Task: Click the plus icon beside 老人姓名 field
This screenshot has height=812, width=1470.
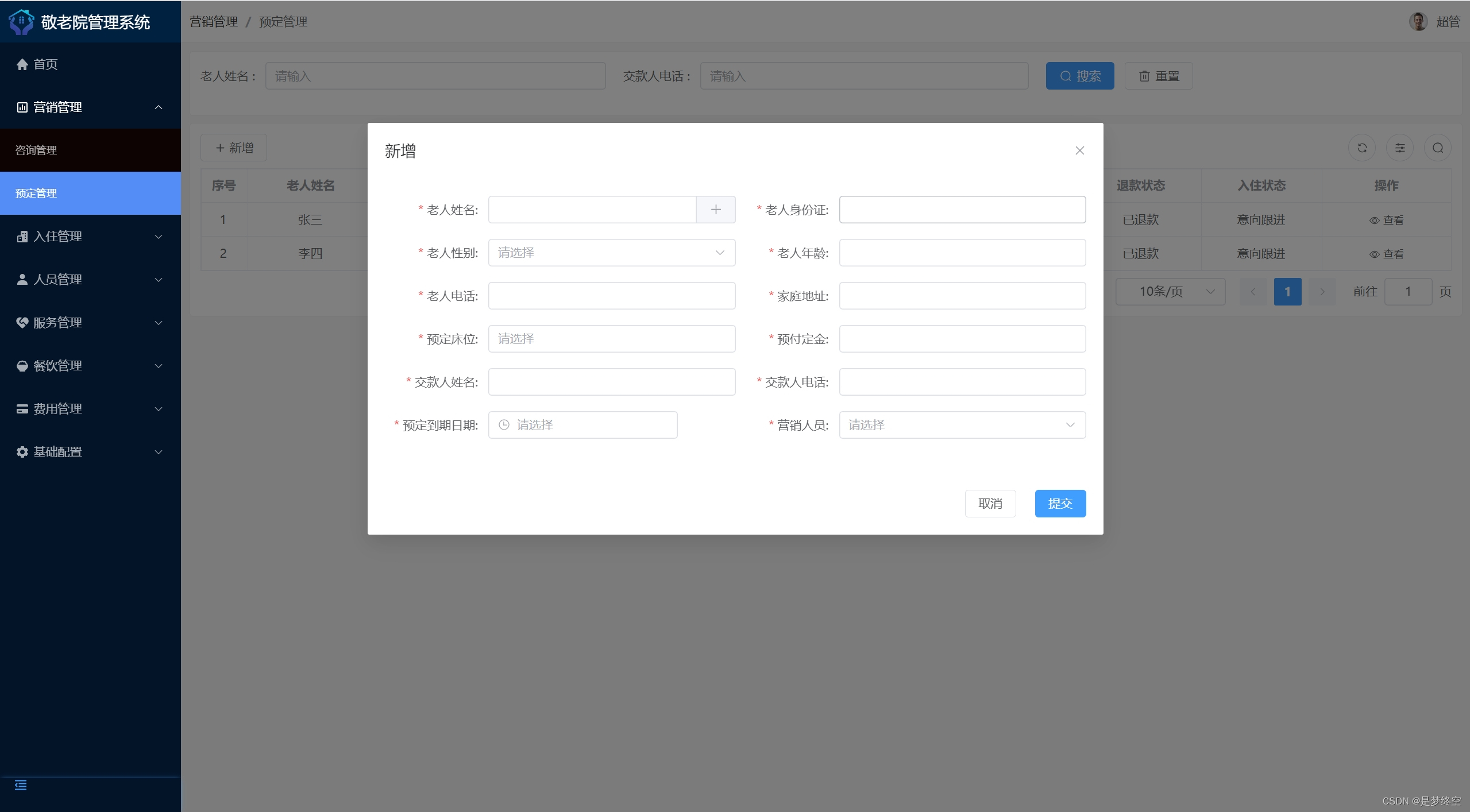Action: 715,210
